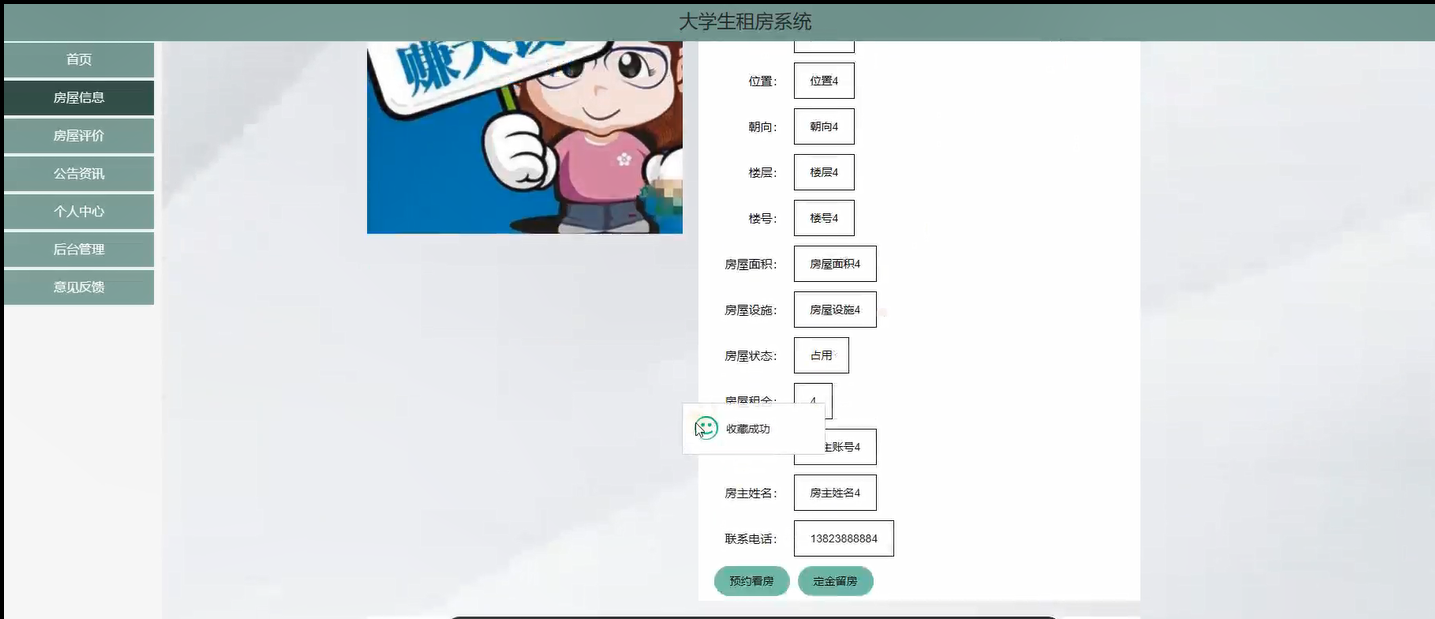Click the 预约看房 appointment button
Image resolution: width=1435 pixels, height=619 pixels.
[x=751, y=581]
